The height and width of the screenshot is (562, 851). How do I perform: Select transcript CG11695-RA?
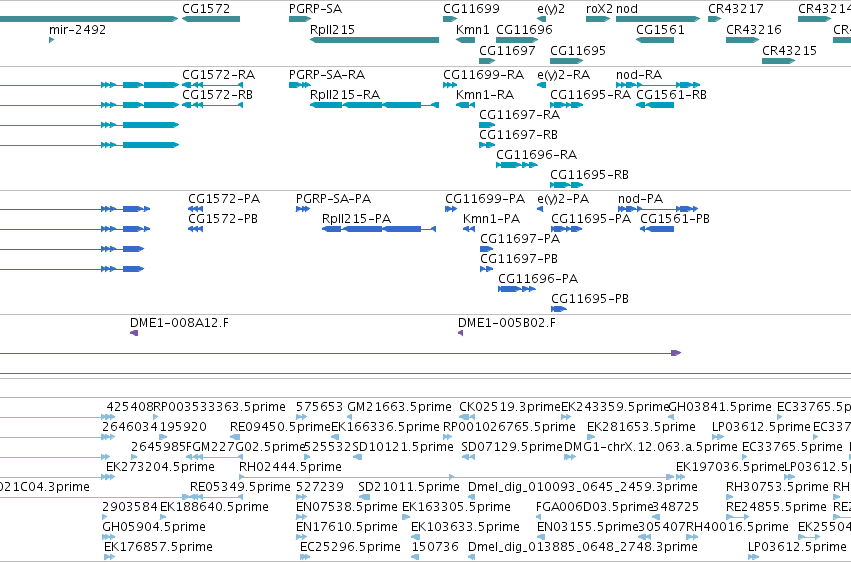coord(567,105)
